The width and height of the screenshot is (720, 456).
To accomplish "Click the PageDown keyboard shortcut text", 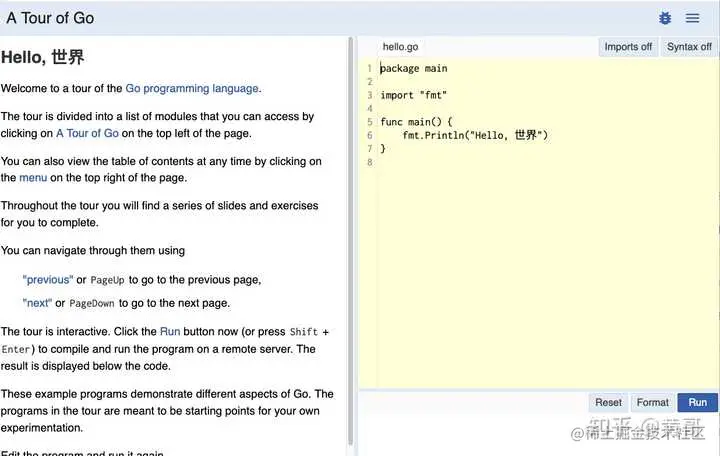I will pyautogui.click(x=92, y=304).
